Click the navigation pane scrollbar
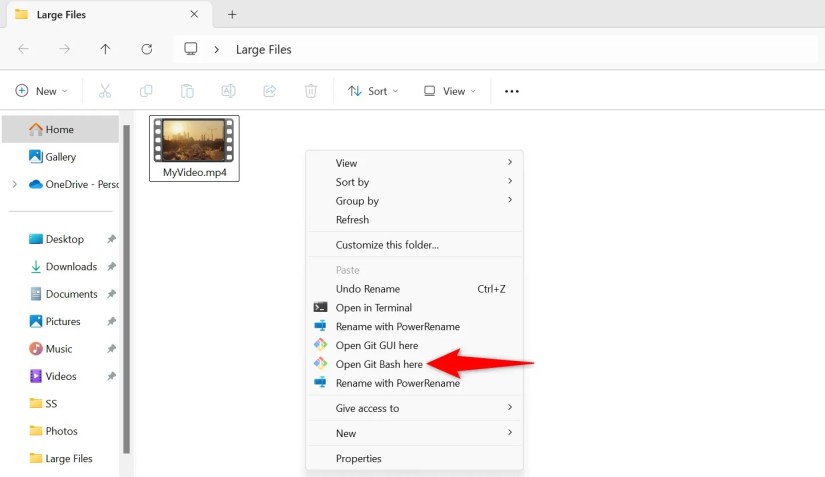825x477 pixels. (x=126, y=289)
